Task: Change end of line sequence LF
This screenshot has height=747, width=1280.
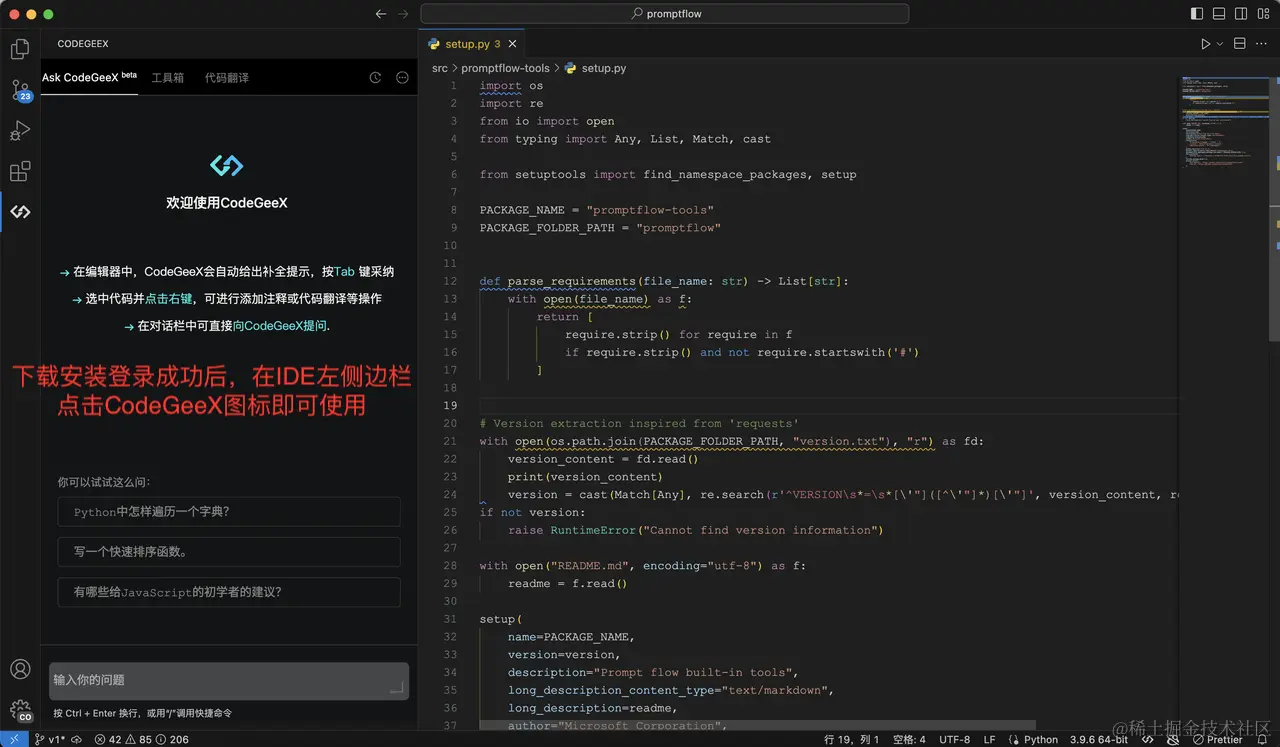Action: [x=989, y=739]
